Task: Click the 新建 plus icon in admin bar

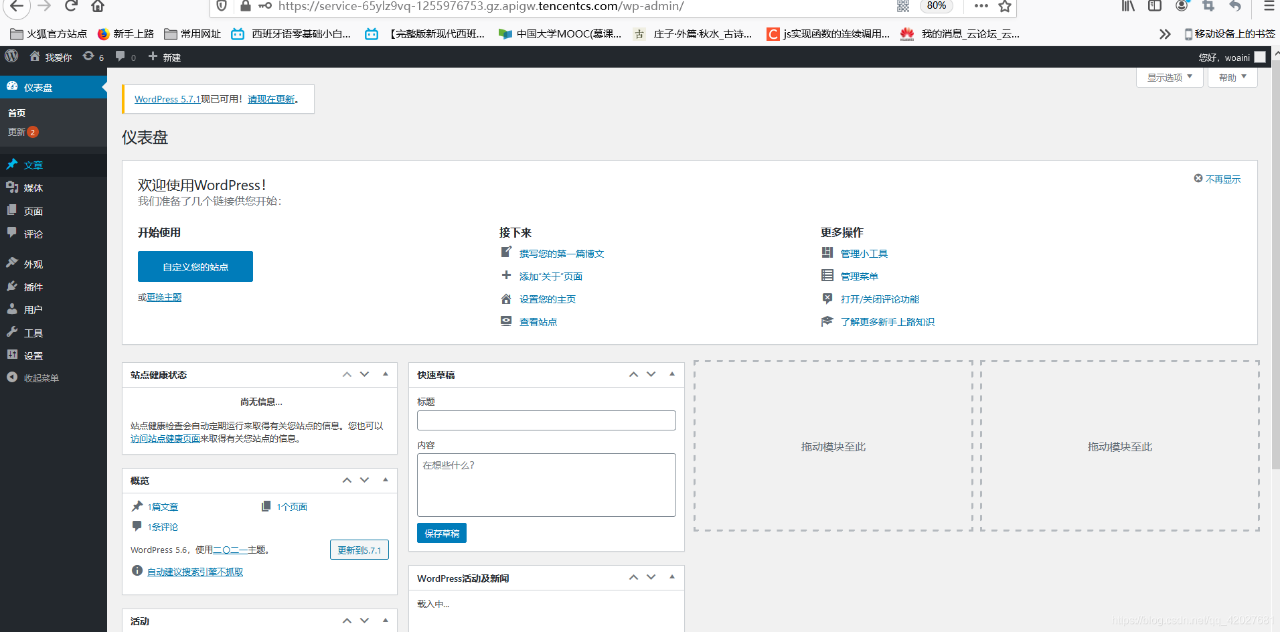Action: [x=153, y=57]
